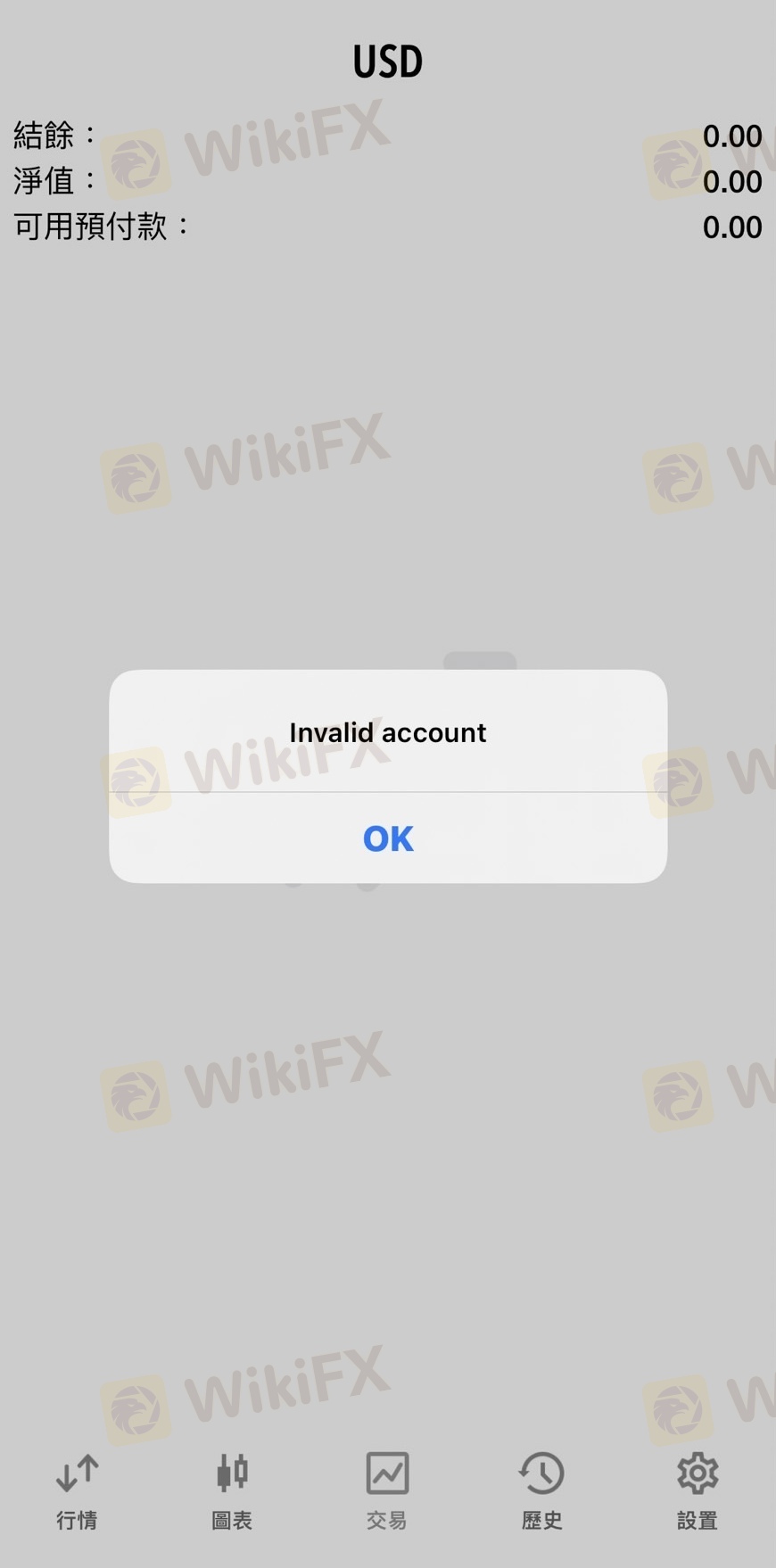Viewport: 776px width, 1568px height.
Task: Switch to the 設置 tab label
Action: click(x=697, y=1520)
